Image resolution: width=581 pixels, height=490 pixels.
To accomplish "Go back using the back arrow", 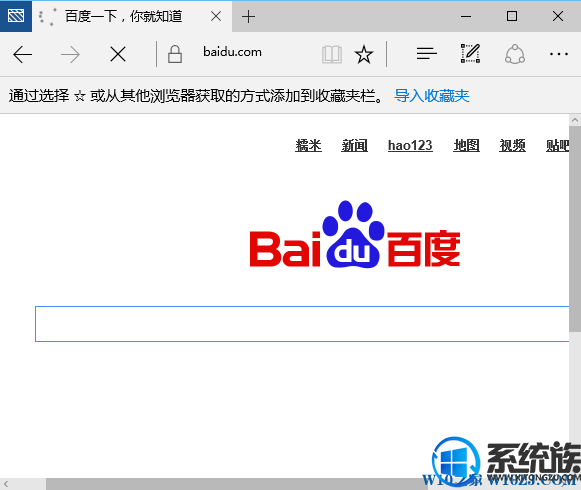I will [x=23, y=54].
